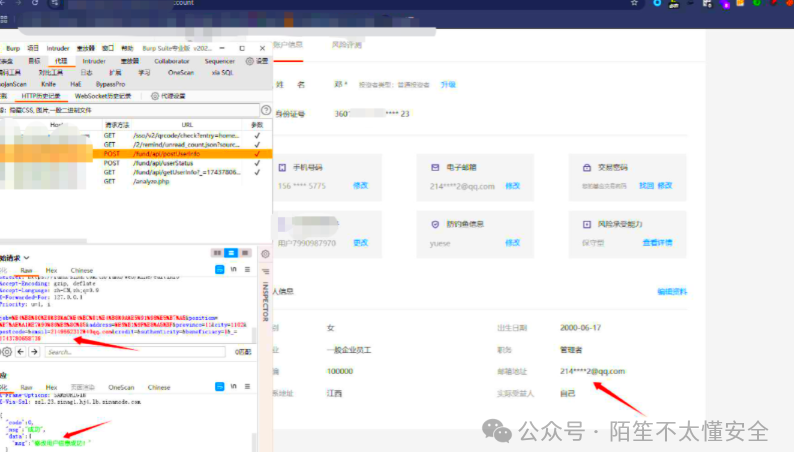Image resolution: width=794 pixels, height=463 pixels.
Task: Sort by the Host column header
Action: click(56, 125)
